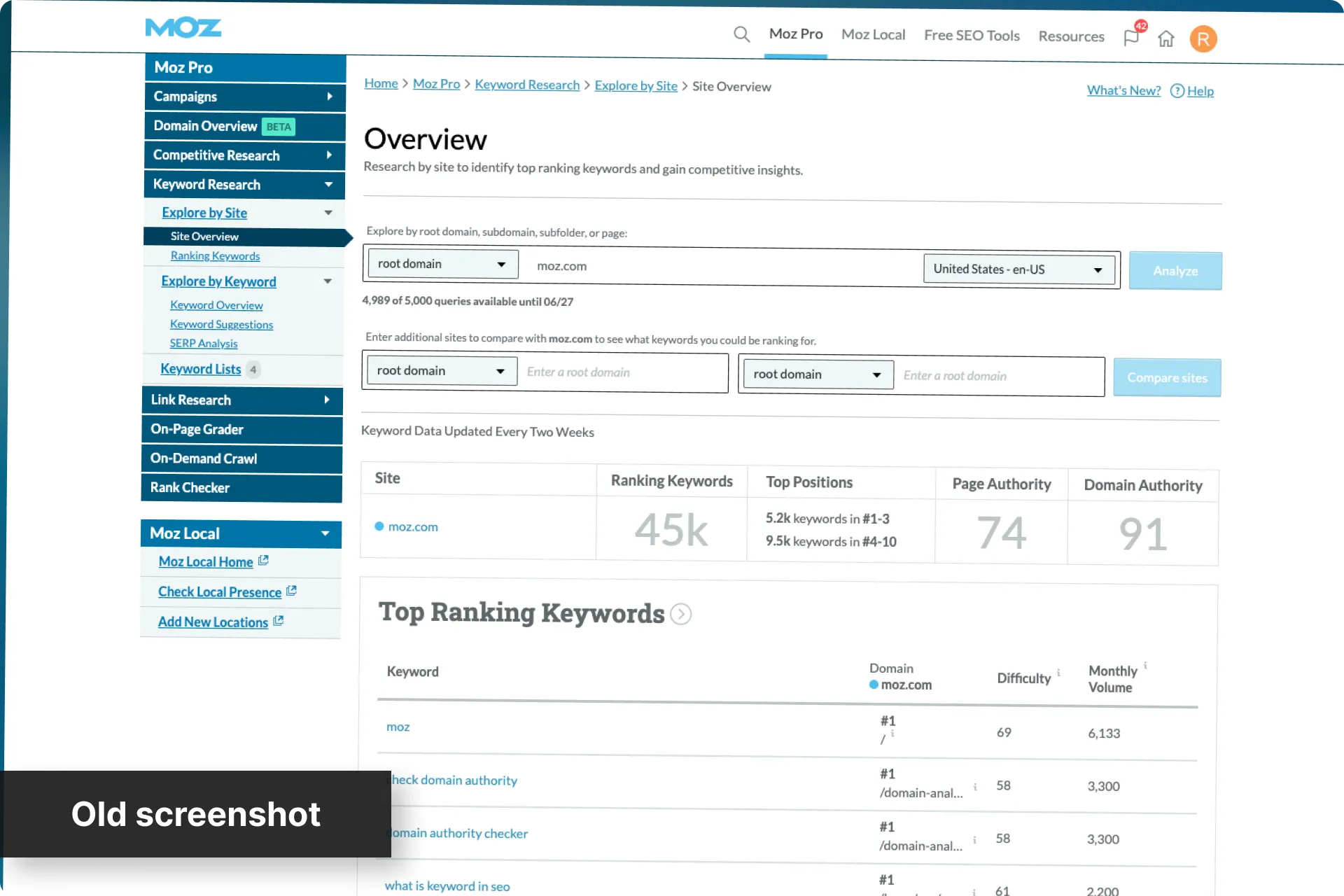This screenshot has width=1344, height=896.
Task: Open Domain Overview BETA in sidebar
Action: point(245,126)
